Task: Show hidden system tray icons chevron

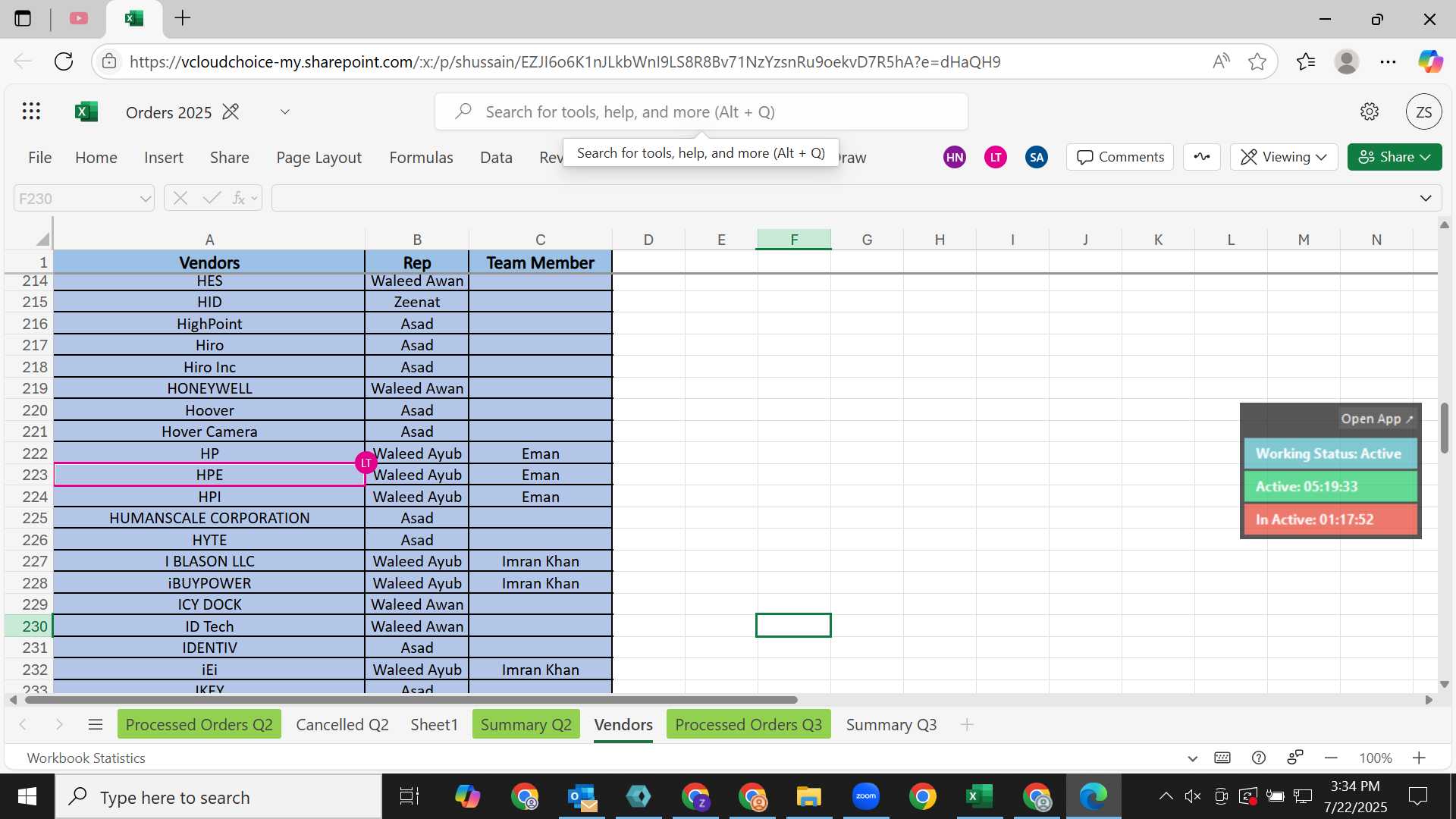Action: click(1166, 796)
